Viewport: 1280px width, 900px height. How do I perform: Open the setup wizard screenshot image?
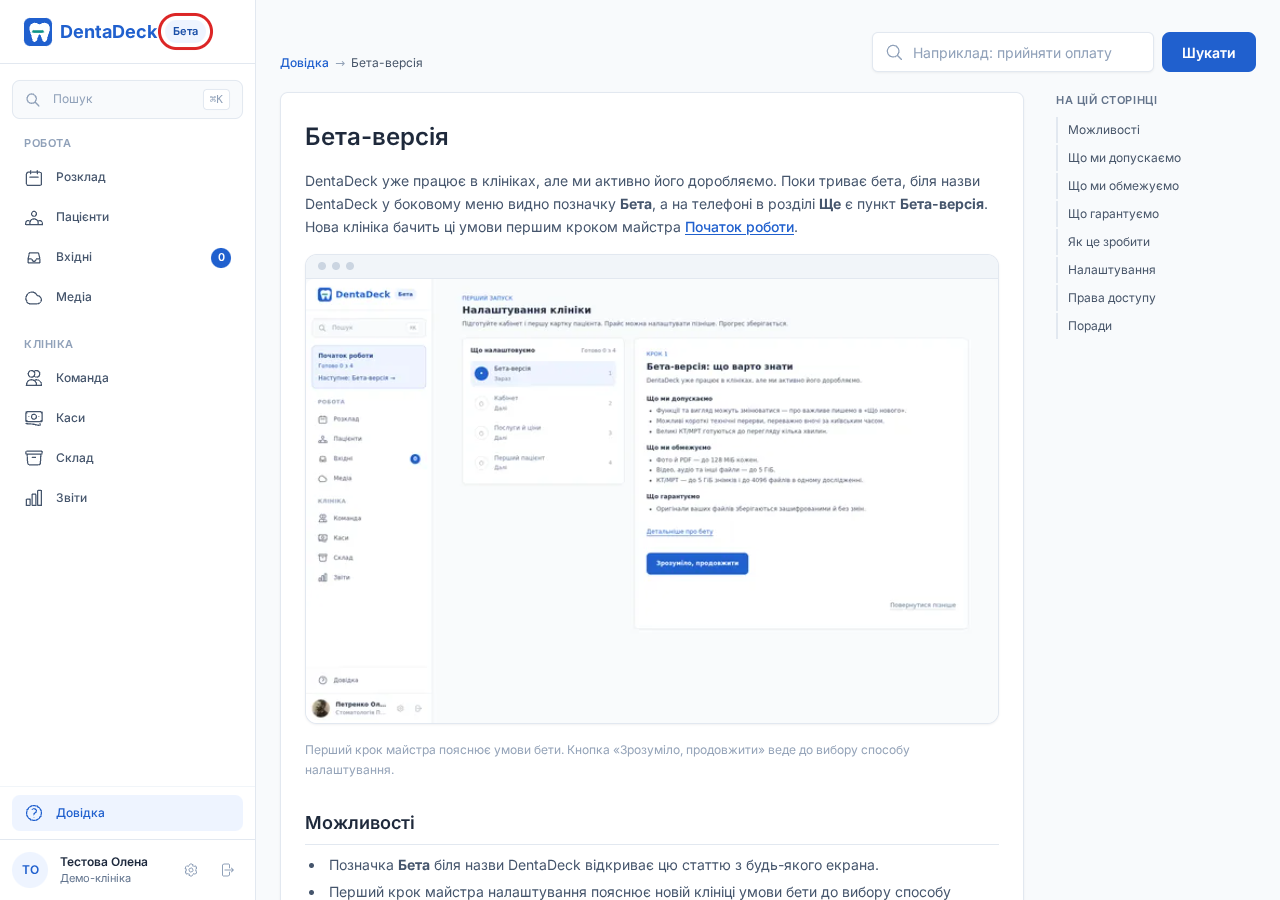[x=652, y=489]
